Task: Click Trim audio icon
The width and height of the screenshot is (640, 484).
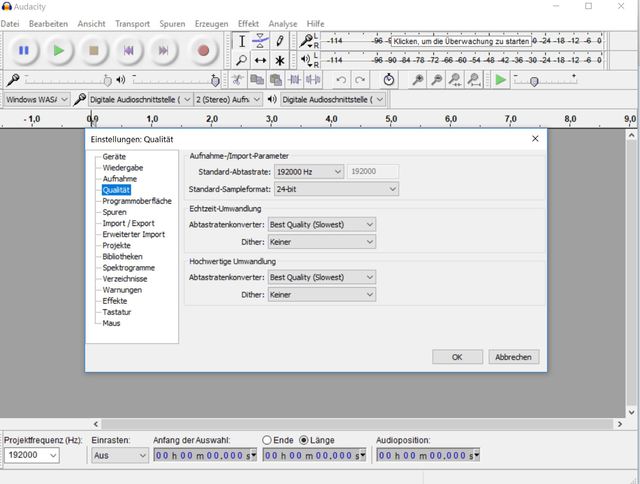Action: point(294,80)
